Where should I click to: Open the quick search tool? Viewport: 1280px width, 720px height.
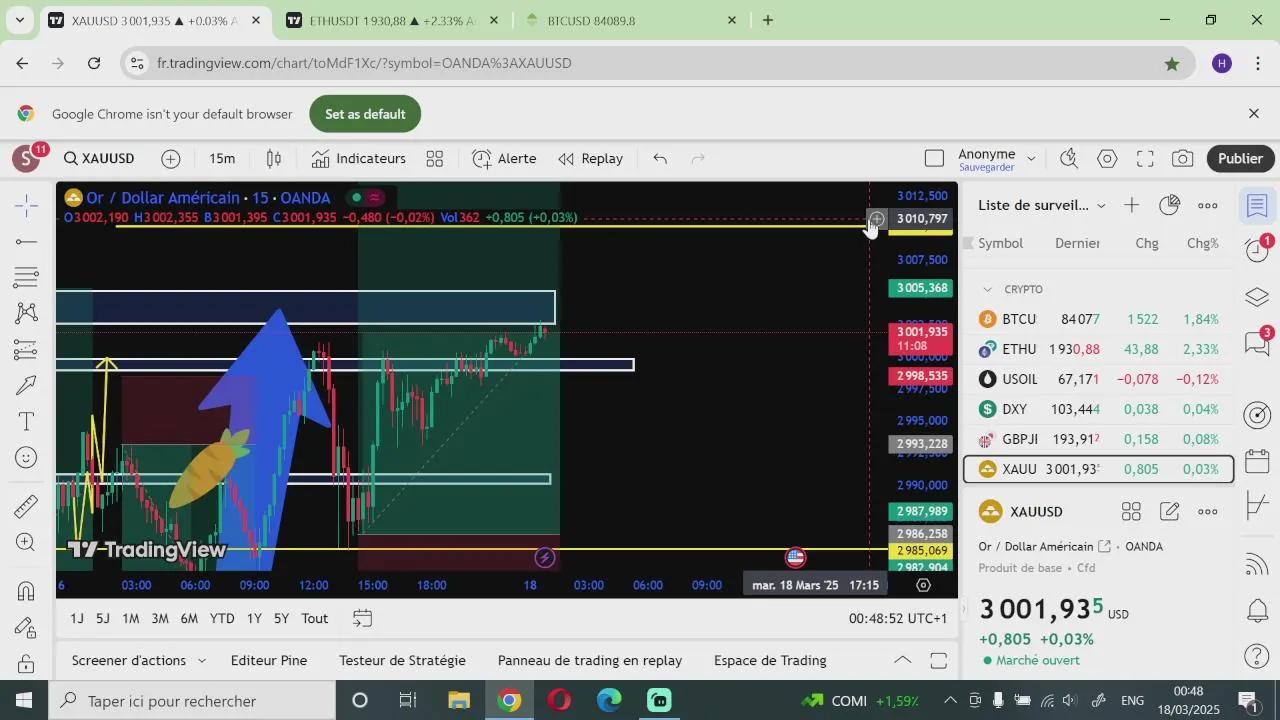pos(1069,159)
